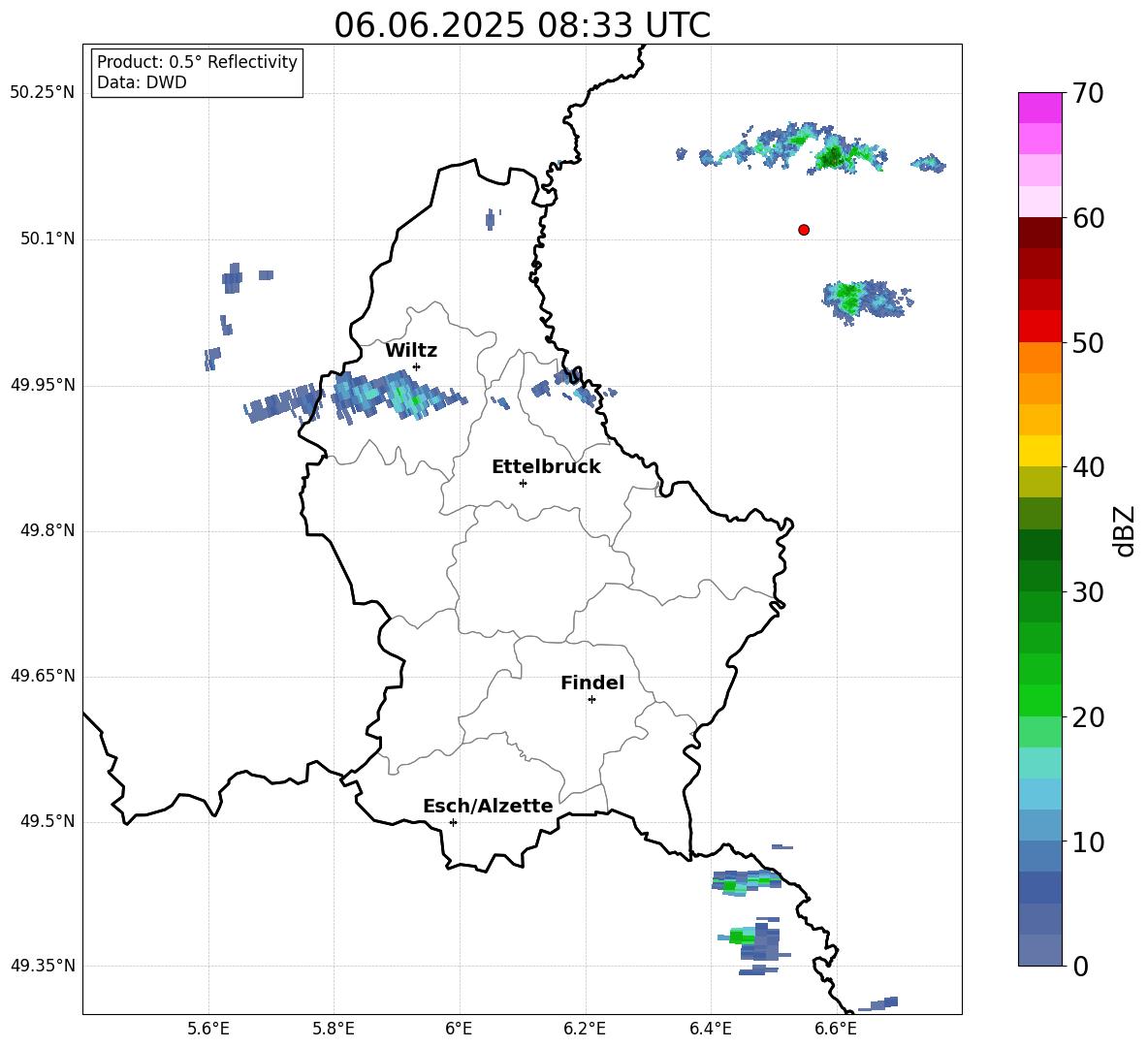Image resolution: width=1148 pixels, height=1048 pixels.
Task: Click the 50.1°N latitude label
Action: (x=48, y=238)
